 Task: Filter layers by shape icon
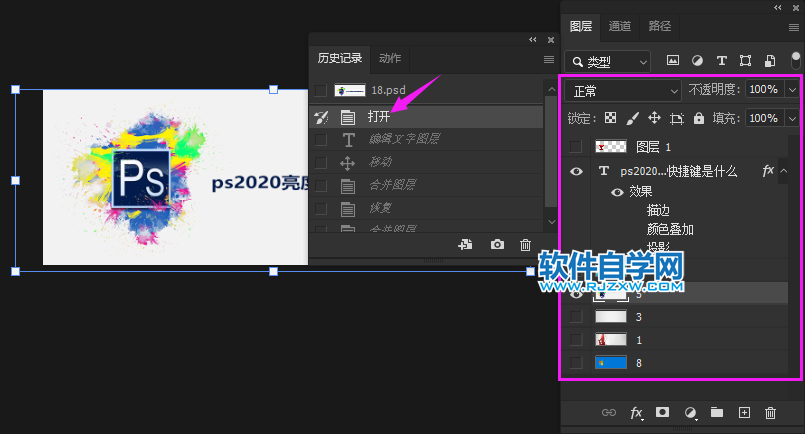pyautogui.click(x=745, y=61)
